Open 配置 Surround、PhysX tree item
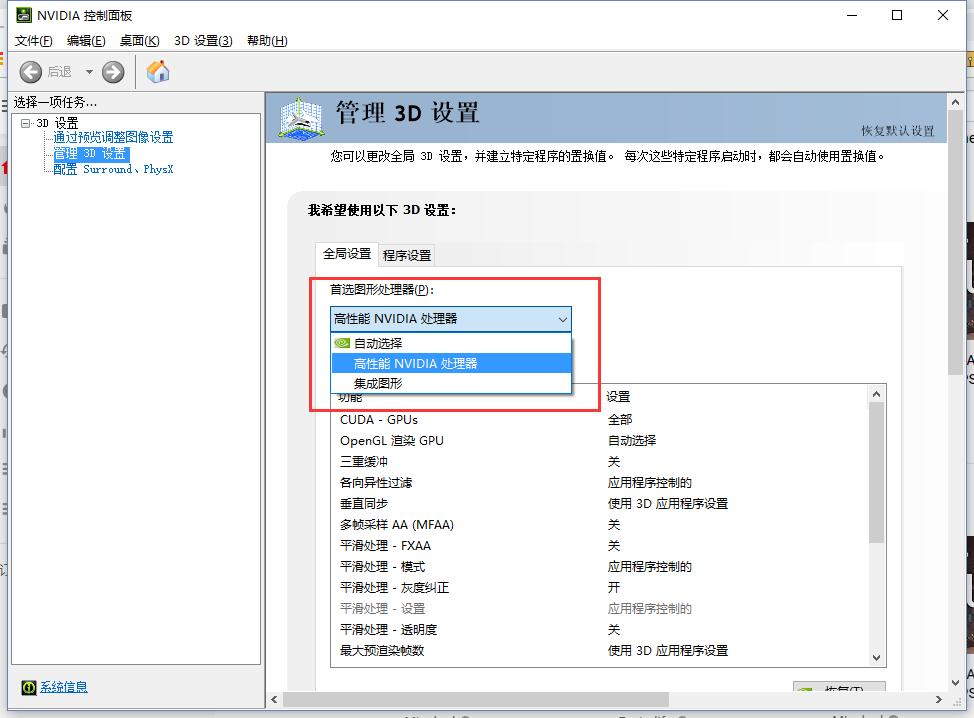Viewport: 974px width, 718px height. [113, 169]
